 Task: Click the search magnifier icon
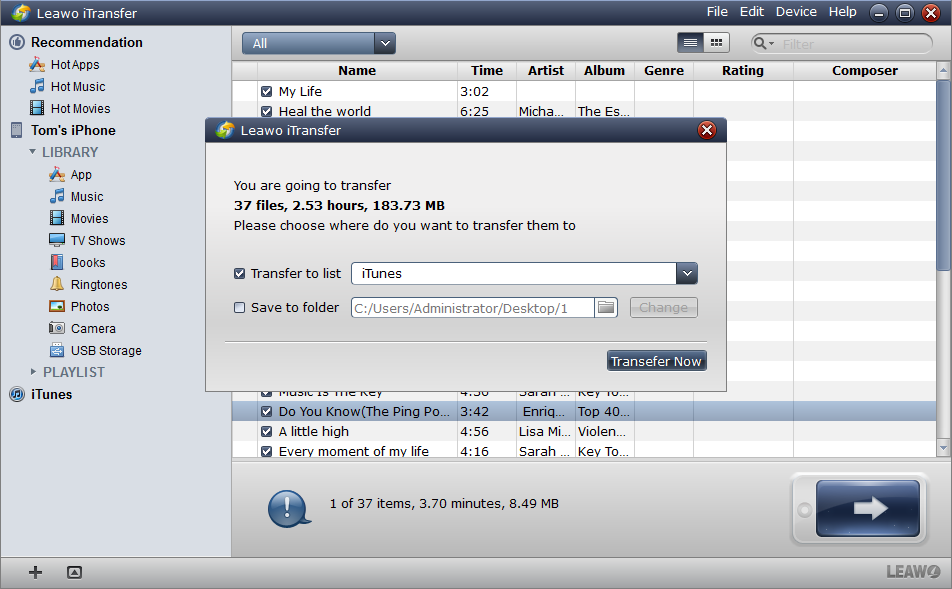pyautogui.click(x=759, y=43)
